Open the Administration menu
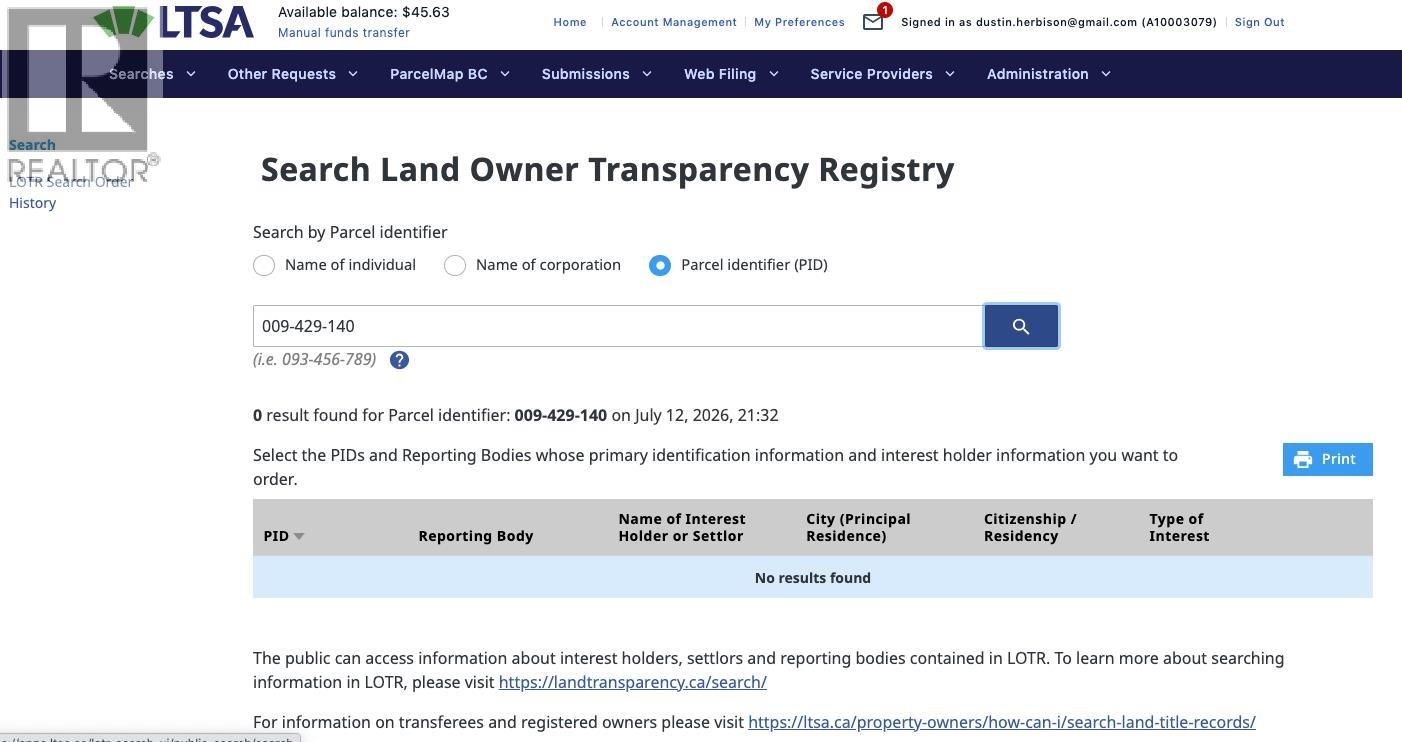 (x=1048, y=74)
